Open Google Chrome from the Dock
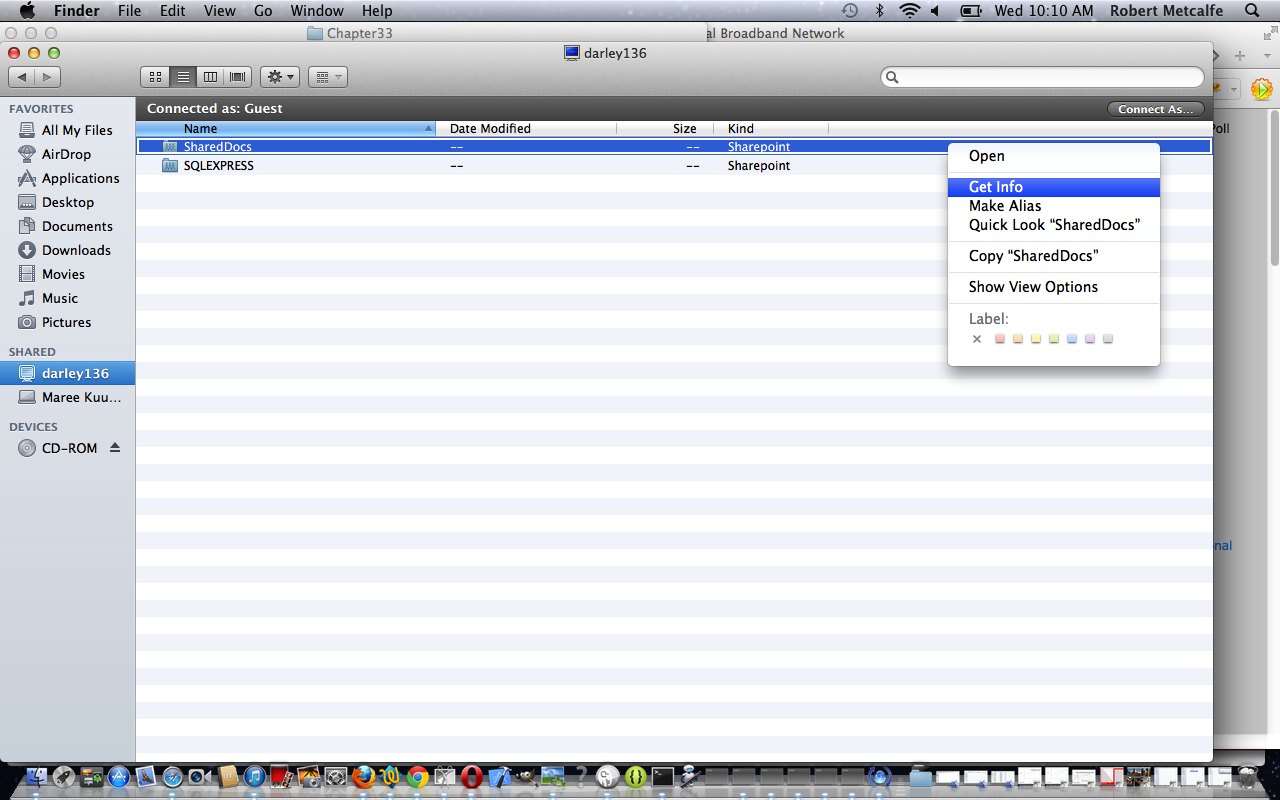The image size is (1280, 800). coord(418,776)
